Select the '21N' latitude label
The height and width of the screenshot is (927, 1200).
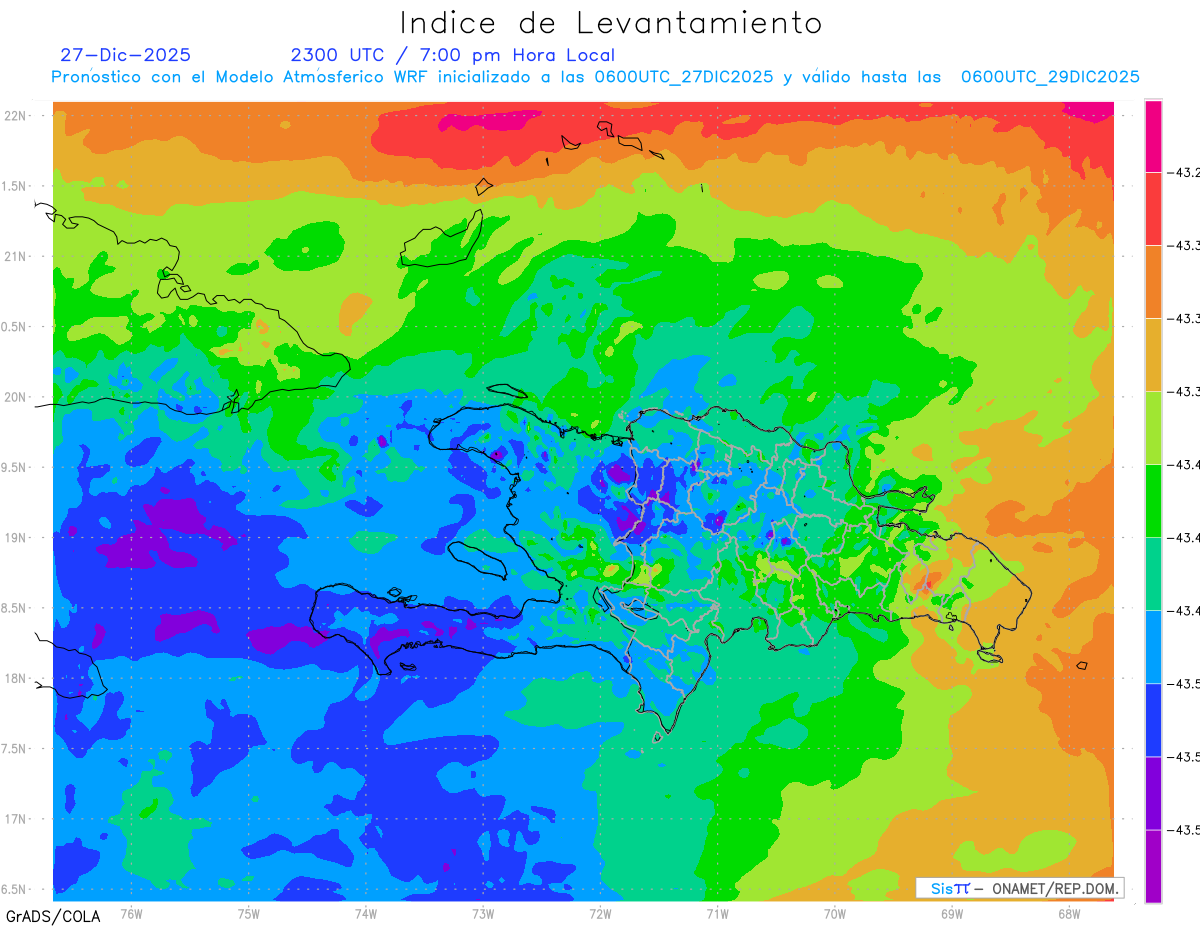coord(17,256)
